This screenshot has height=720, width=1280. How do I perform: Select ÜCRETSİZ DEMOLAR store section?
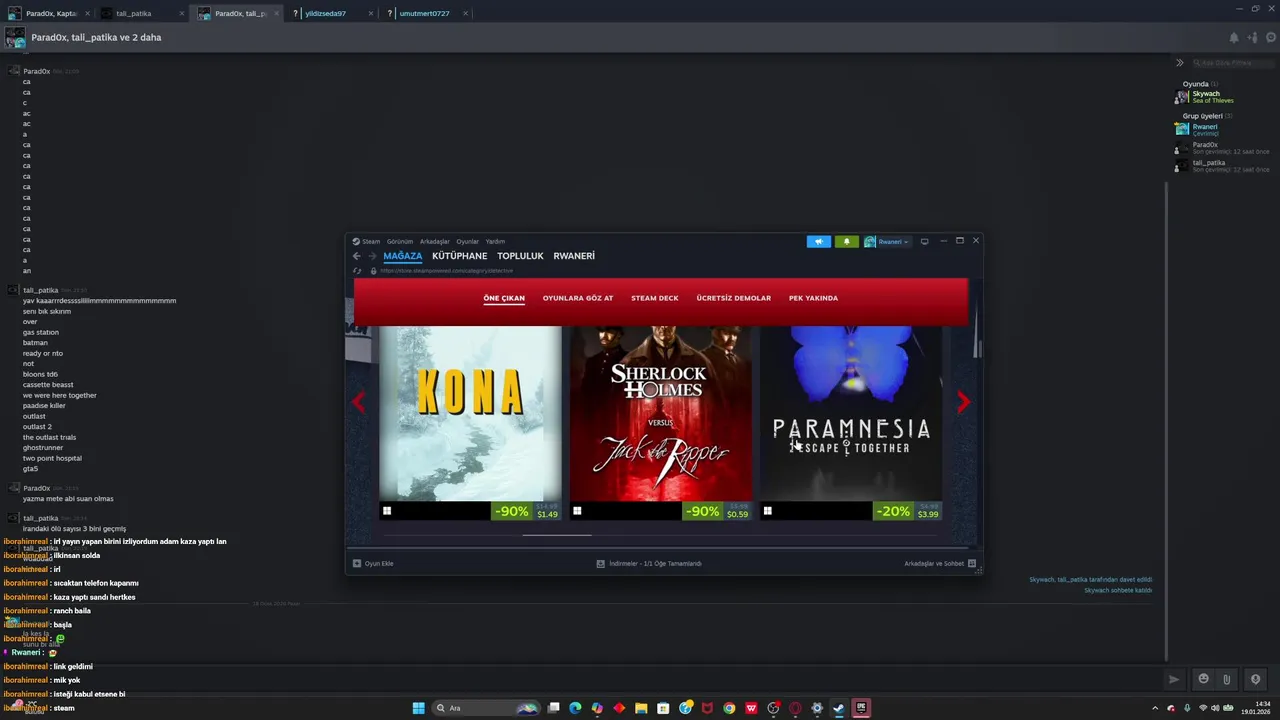734,298
